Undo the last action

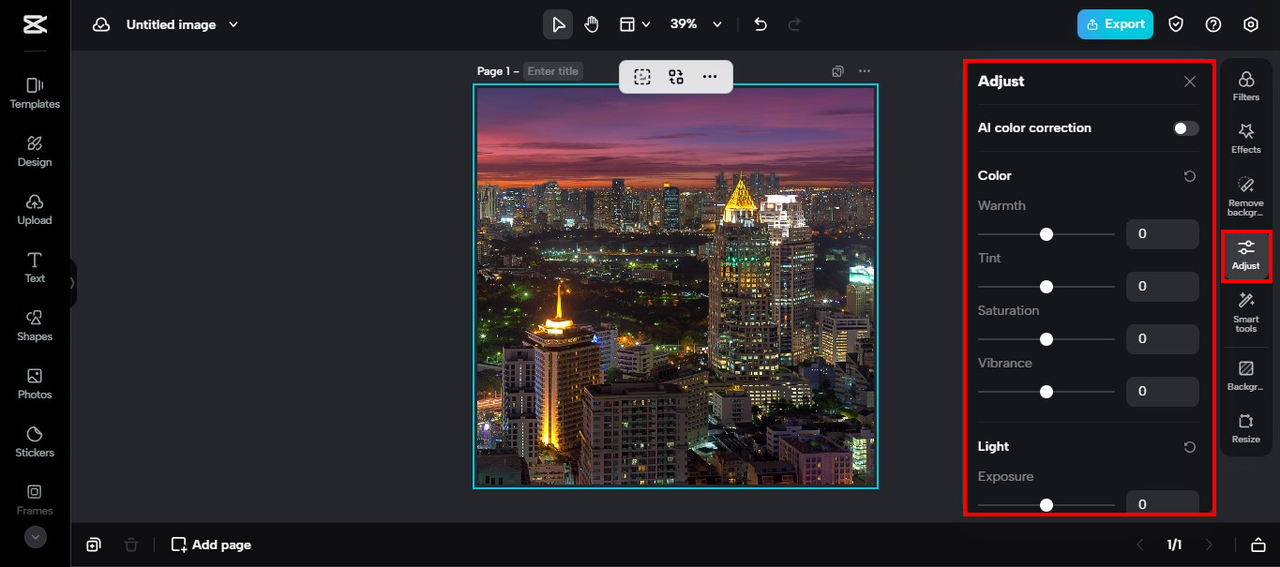pyautogui.click(x=760, y=25)
